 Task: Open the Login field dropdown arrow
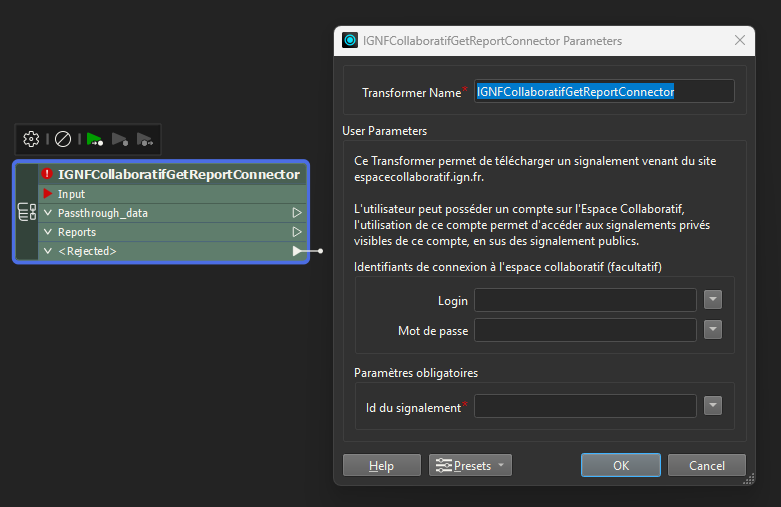click(713, 300)
